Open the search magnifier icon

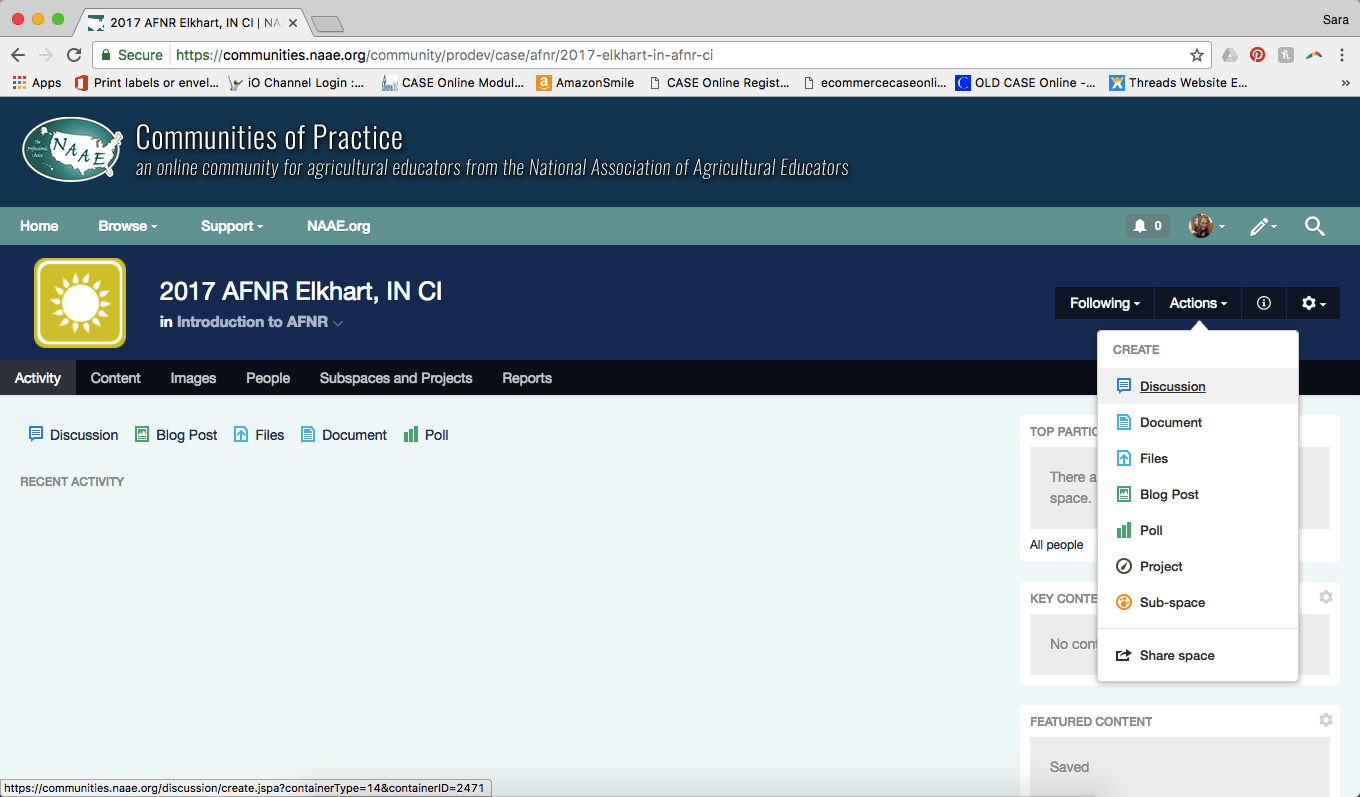coord(1314,226)
